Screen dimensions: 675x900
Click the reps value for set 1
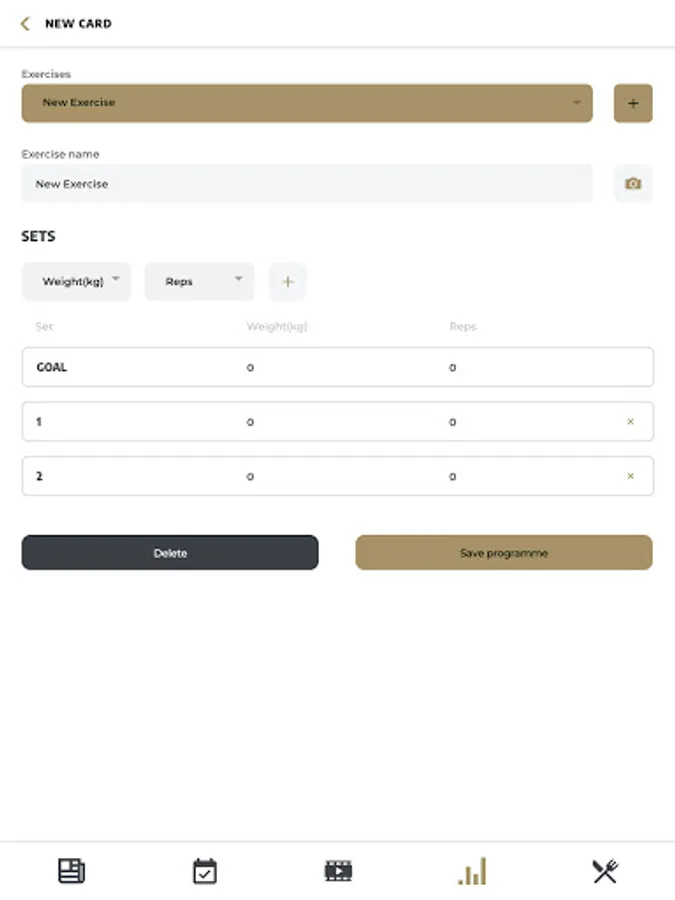453,422
